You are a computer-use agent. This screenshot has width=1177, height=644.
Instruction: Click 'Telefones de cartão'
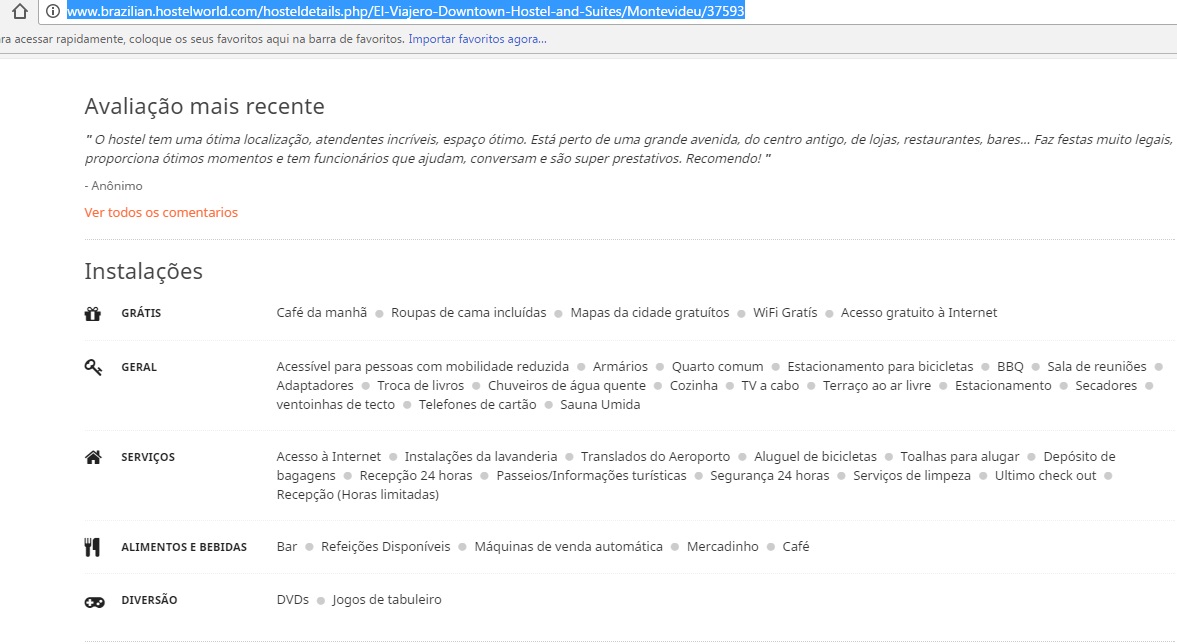pos(477,404)
